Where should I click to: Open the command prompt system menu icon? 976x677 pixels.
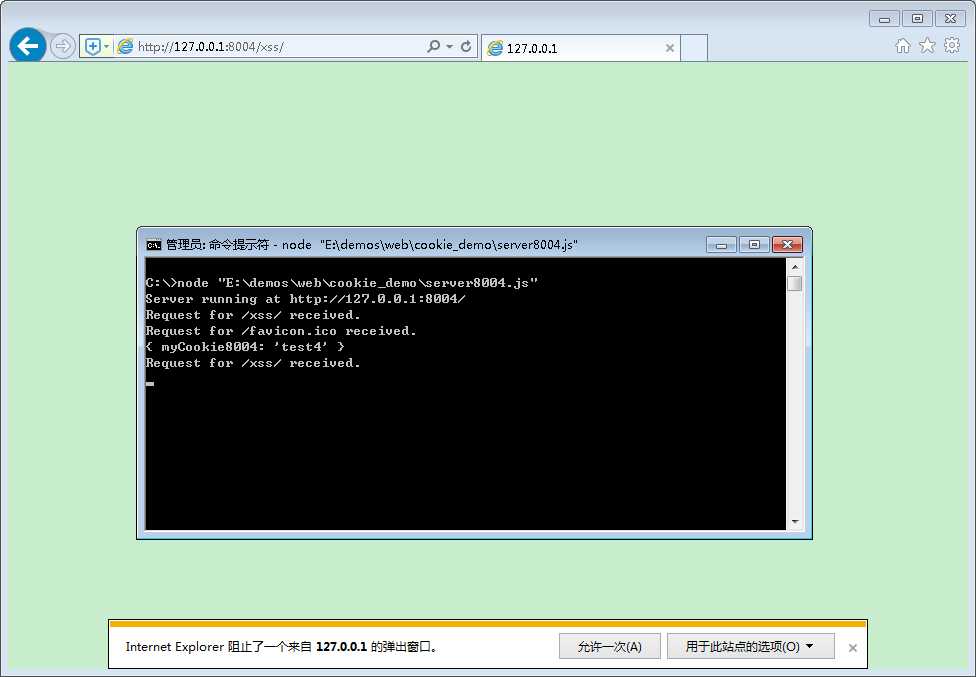(153, 245)
